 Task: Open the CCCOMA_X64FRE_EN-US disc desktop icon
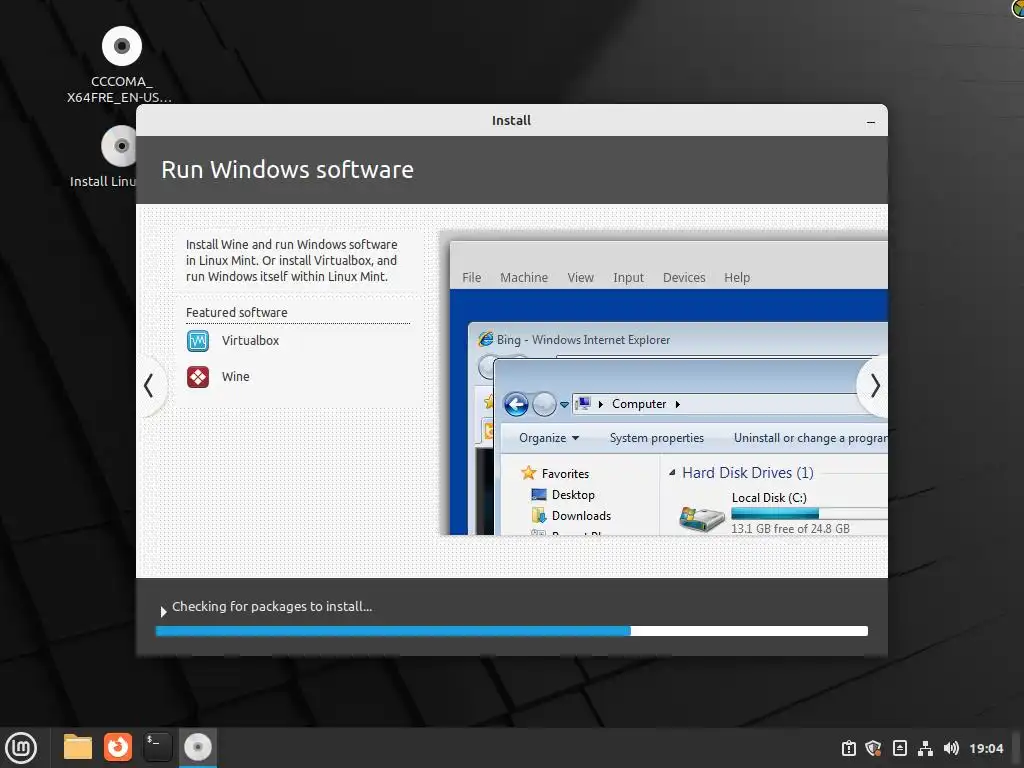121,46
